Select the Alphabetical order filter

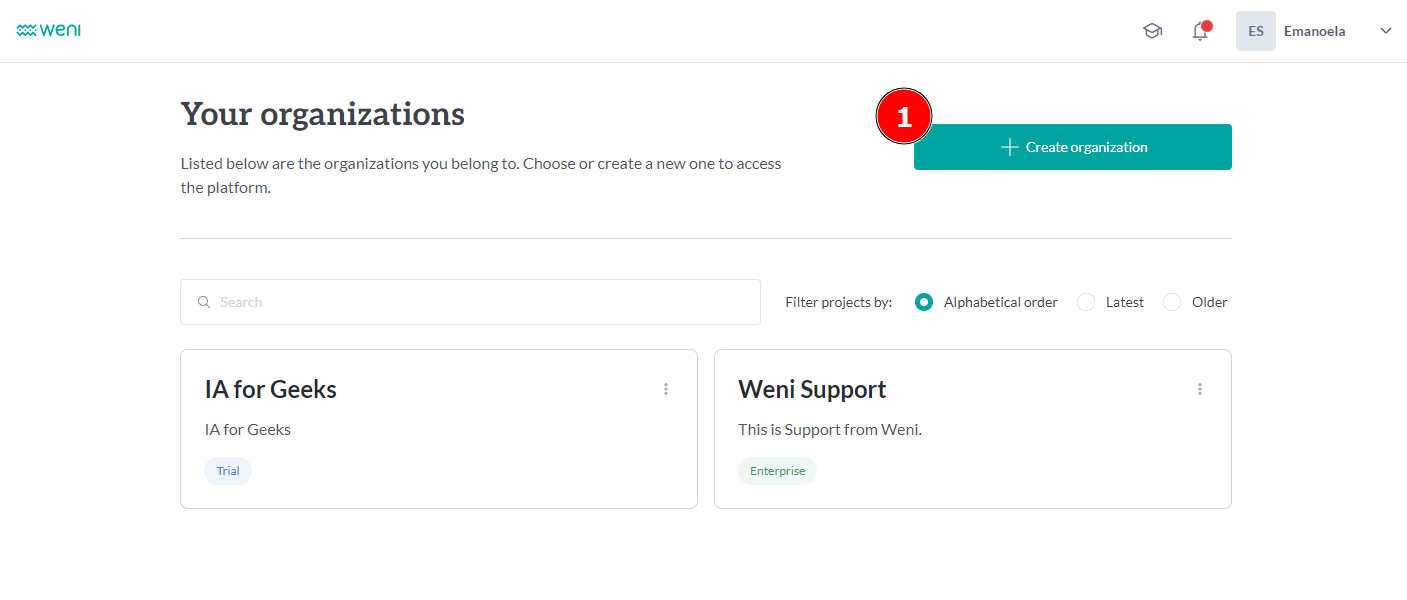pos(924,302)
